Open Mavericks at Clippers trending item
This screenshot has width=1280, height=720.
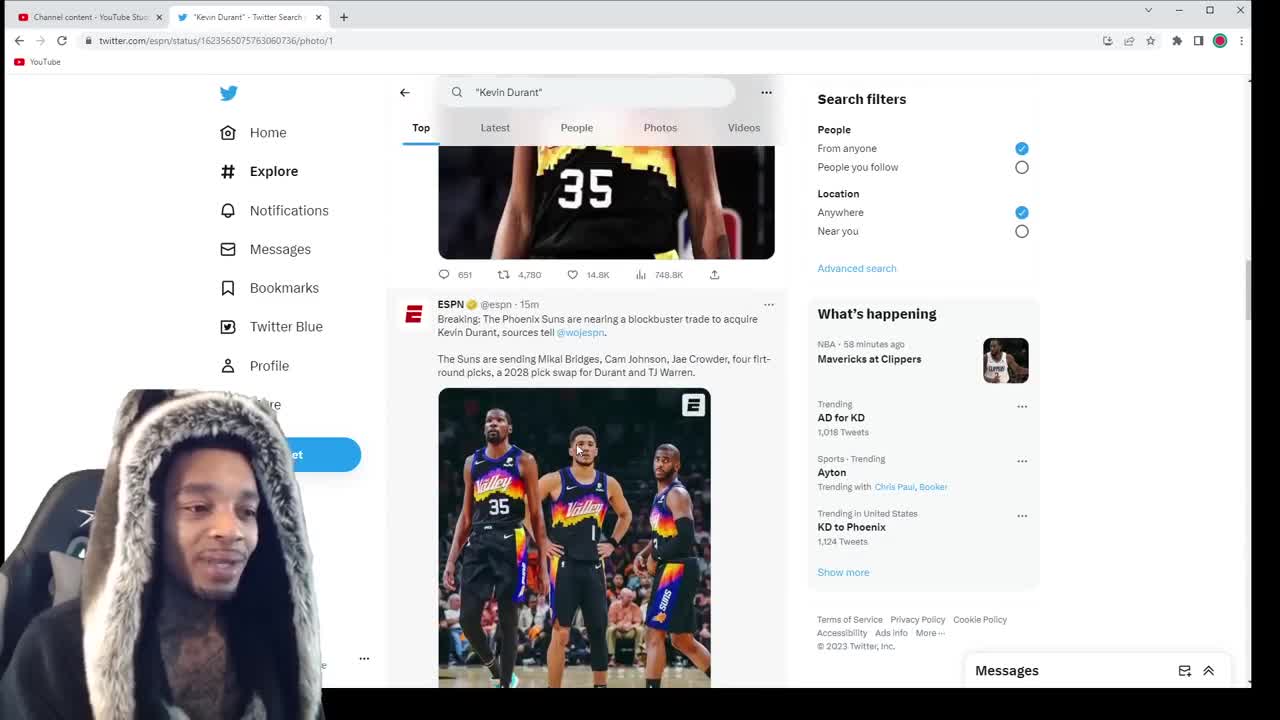point(923,360)
